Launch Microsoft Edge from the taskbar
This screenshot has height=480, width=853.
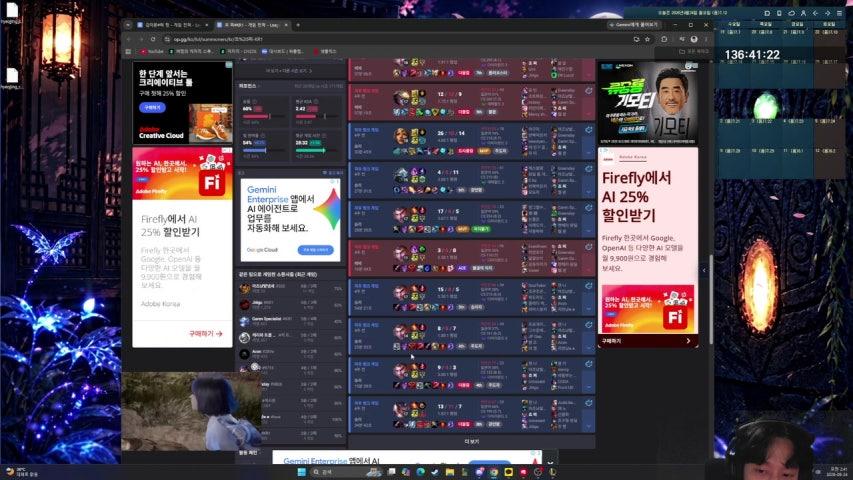tap(421, 472)
